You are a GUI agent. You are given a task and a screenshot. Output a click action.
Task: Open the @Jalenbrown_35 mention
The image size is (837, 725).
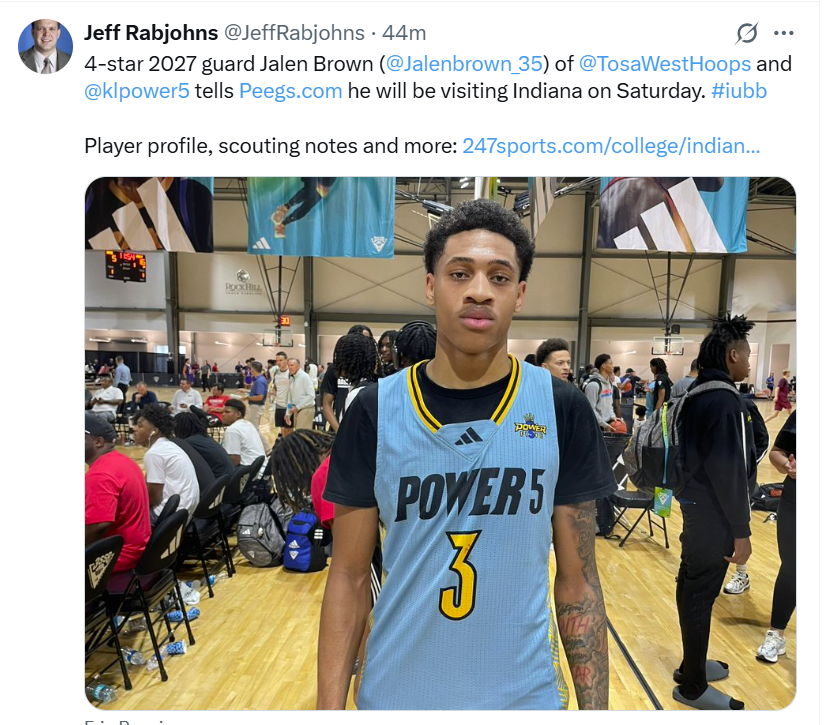[463, 64]
